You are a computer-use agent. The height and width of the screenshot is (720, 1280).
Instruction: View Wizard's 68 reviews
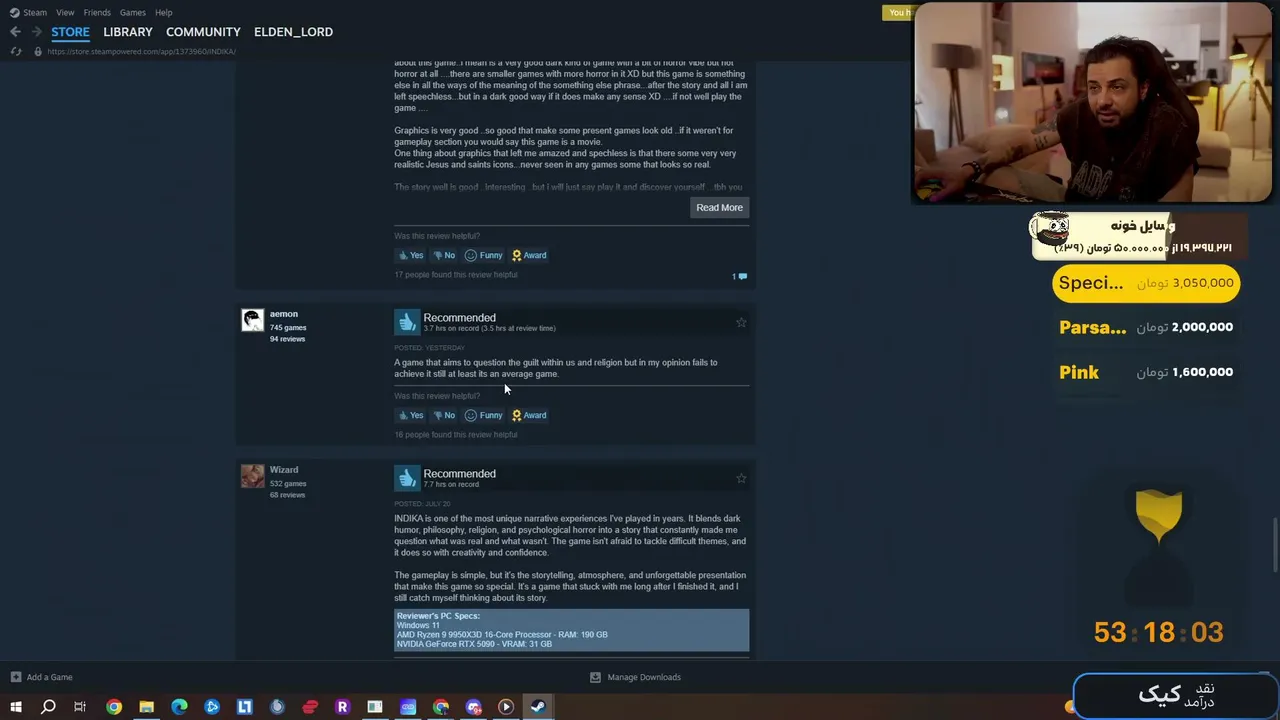(x=287, y=495)
